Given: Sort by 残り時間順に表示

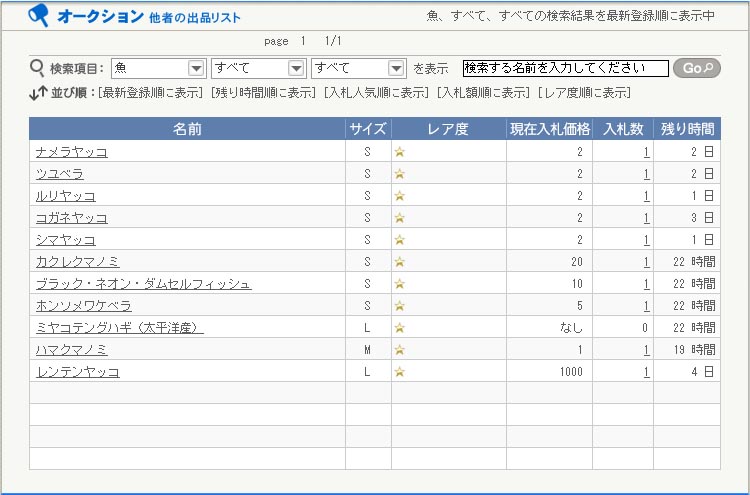Looking at the screenshot, I should pos(264,93).
